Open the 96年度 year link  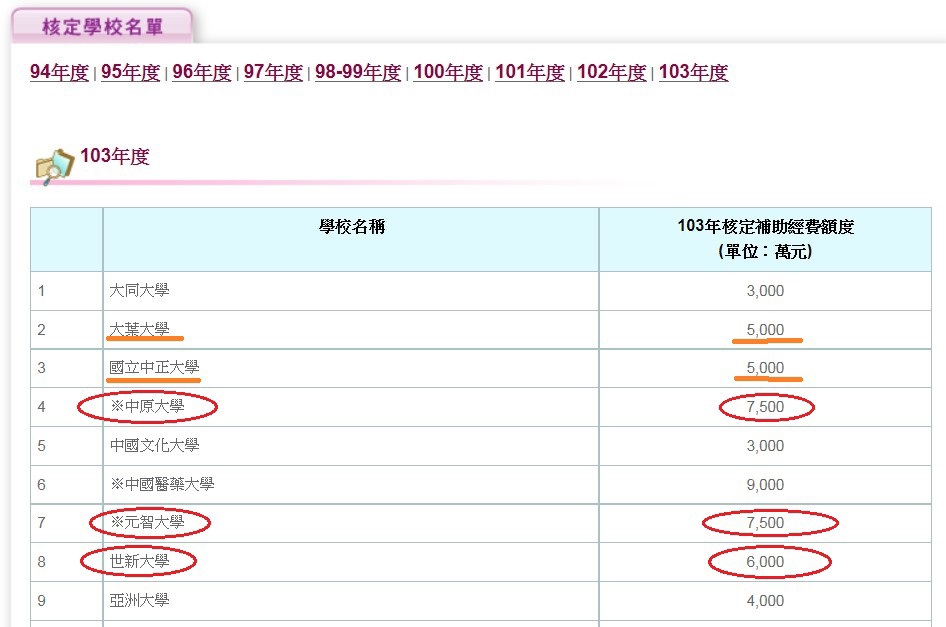[202, 72]
